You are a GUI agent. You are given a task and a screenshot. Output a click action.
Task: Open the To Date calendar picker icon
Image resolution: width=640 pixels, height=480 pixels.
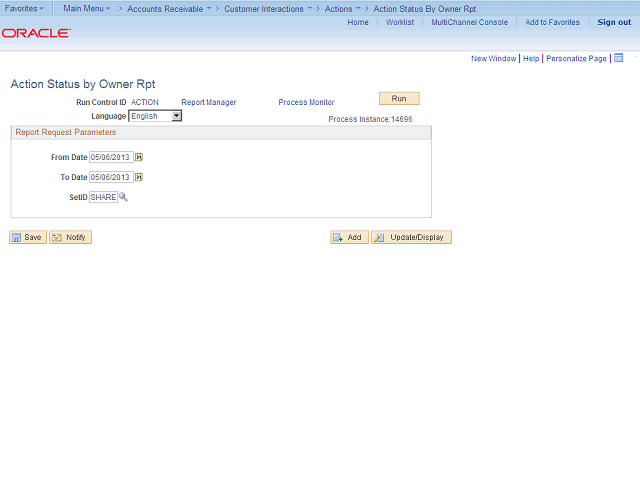click(x=139, y=177)
